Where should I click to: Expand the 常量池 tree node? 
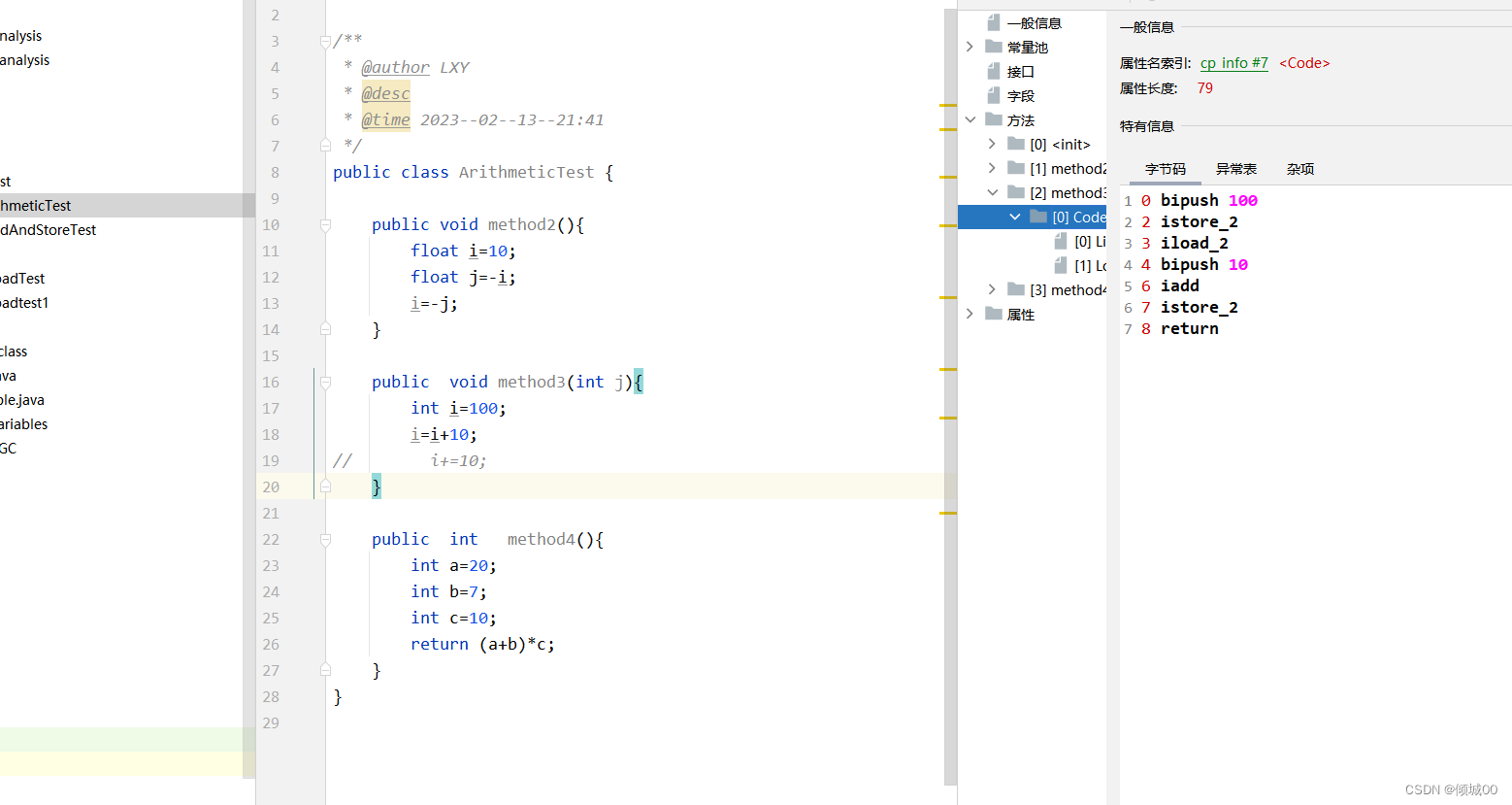pyautogui.click(x=970, y=47)
